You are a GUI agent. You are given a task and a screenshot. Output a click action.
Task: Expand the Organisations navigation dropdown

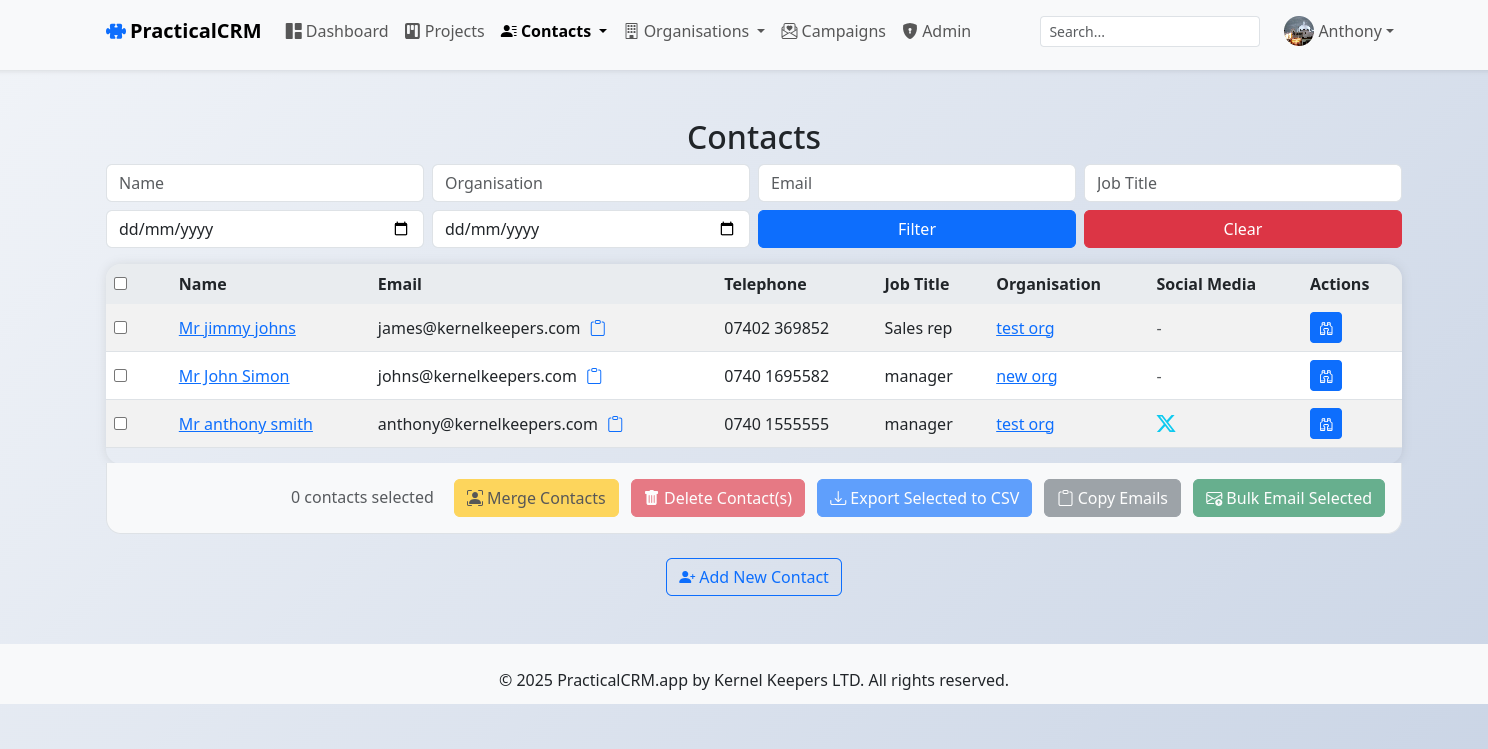pos(695,31)
